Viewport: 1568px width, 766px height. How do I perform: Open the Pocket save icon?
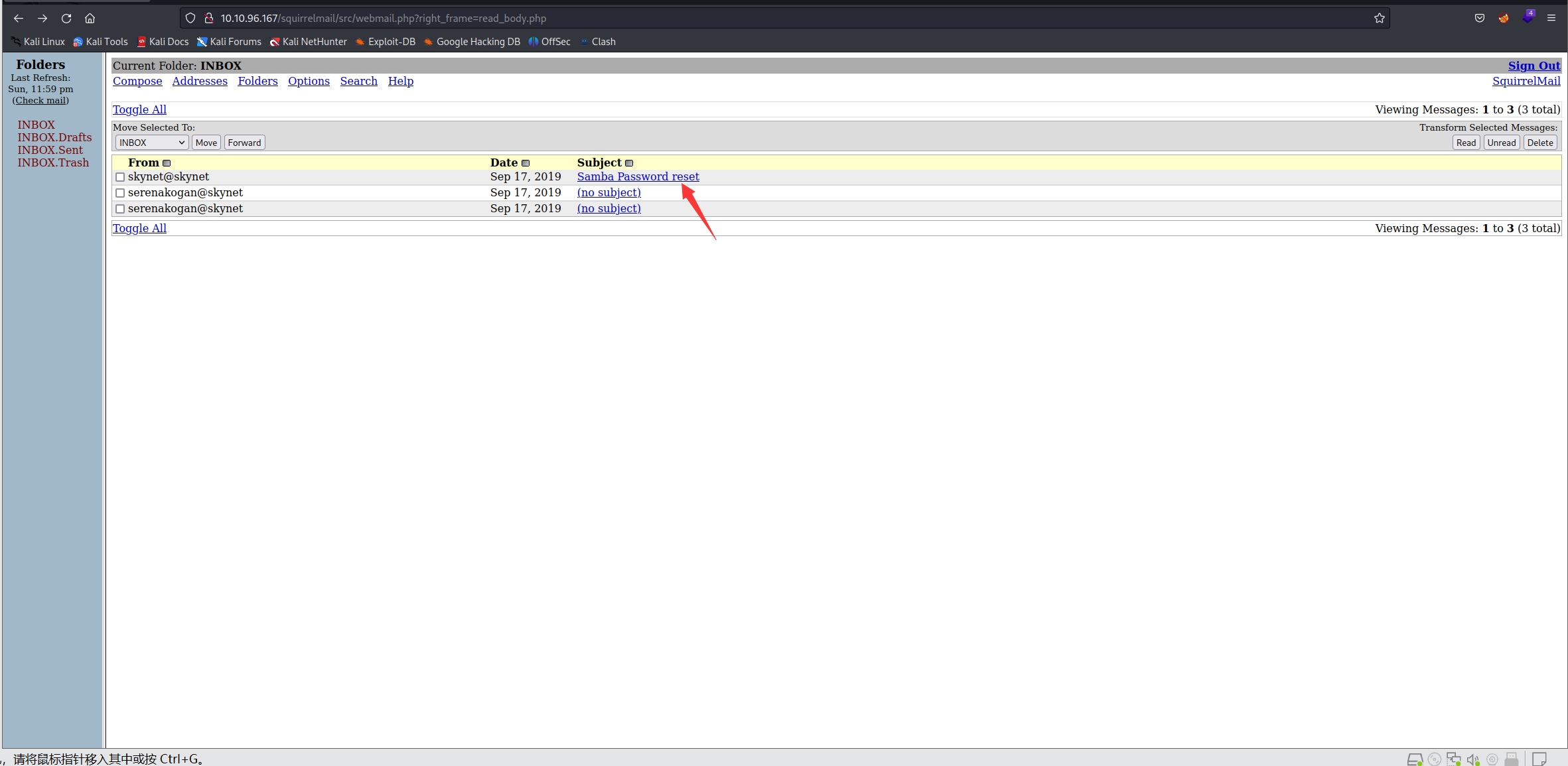[1480, 18]
